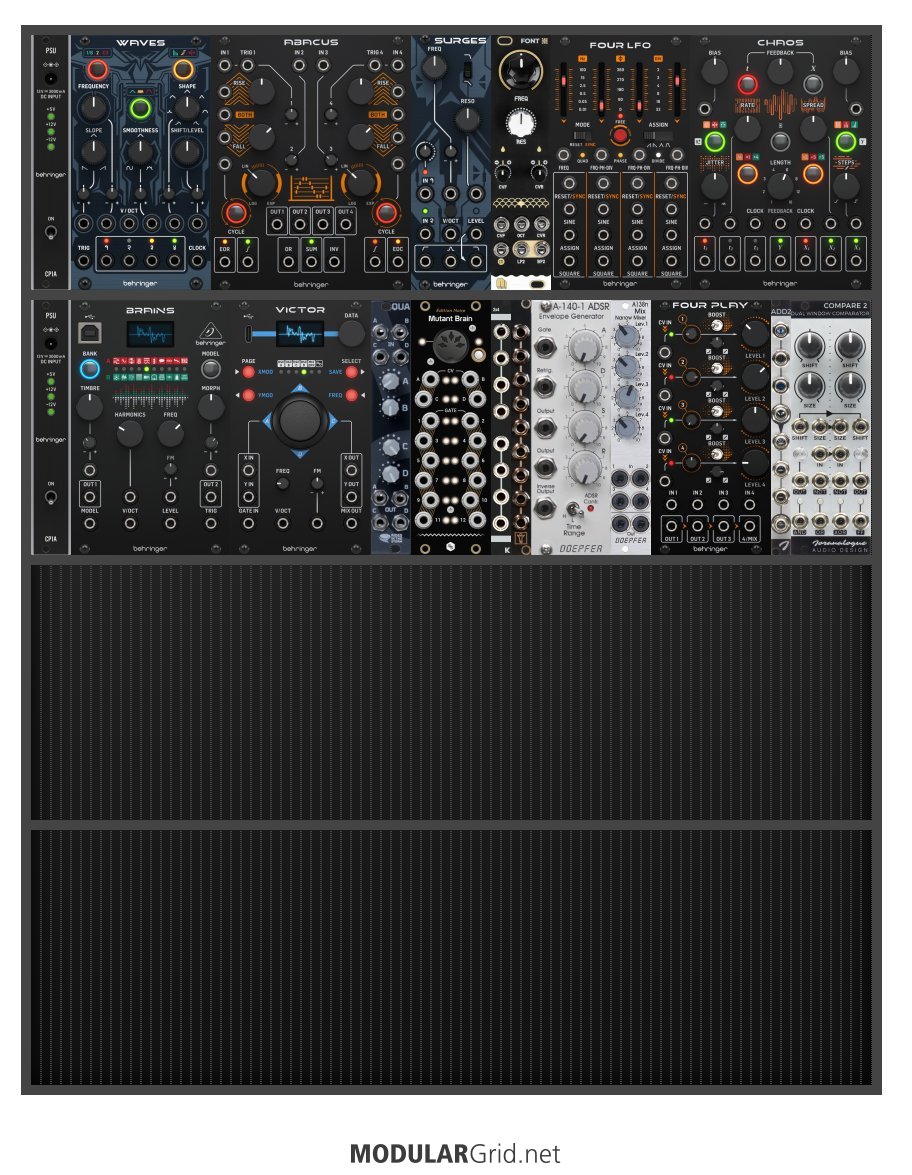This screenshot has height=1175, width=912.
Task: Click the USB-B port icon on Brains
Action: coord(90,332)
